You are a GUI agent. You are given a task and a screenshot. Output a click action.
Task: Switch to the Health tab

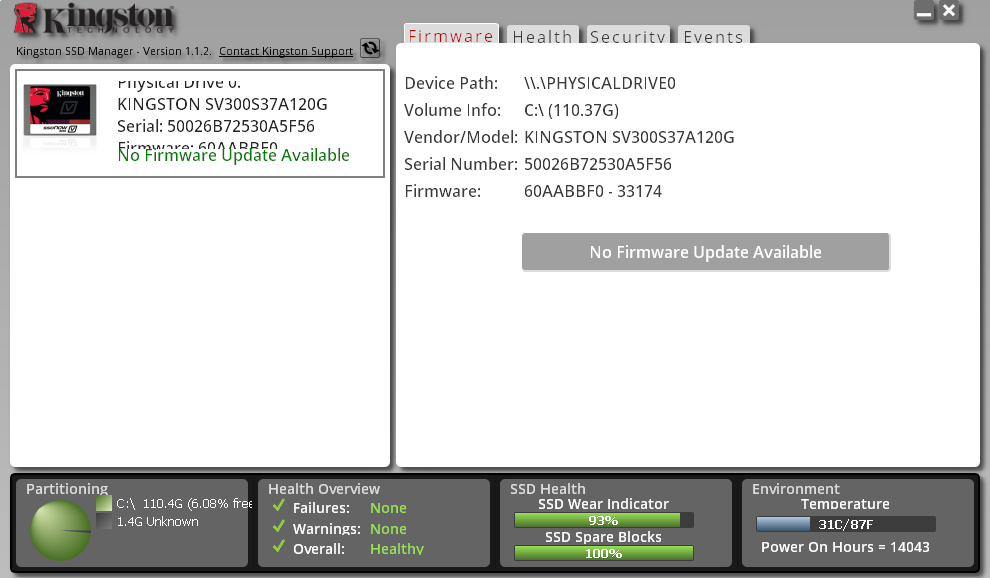pyautogui.click(x=542, y=36)
